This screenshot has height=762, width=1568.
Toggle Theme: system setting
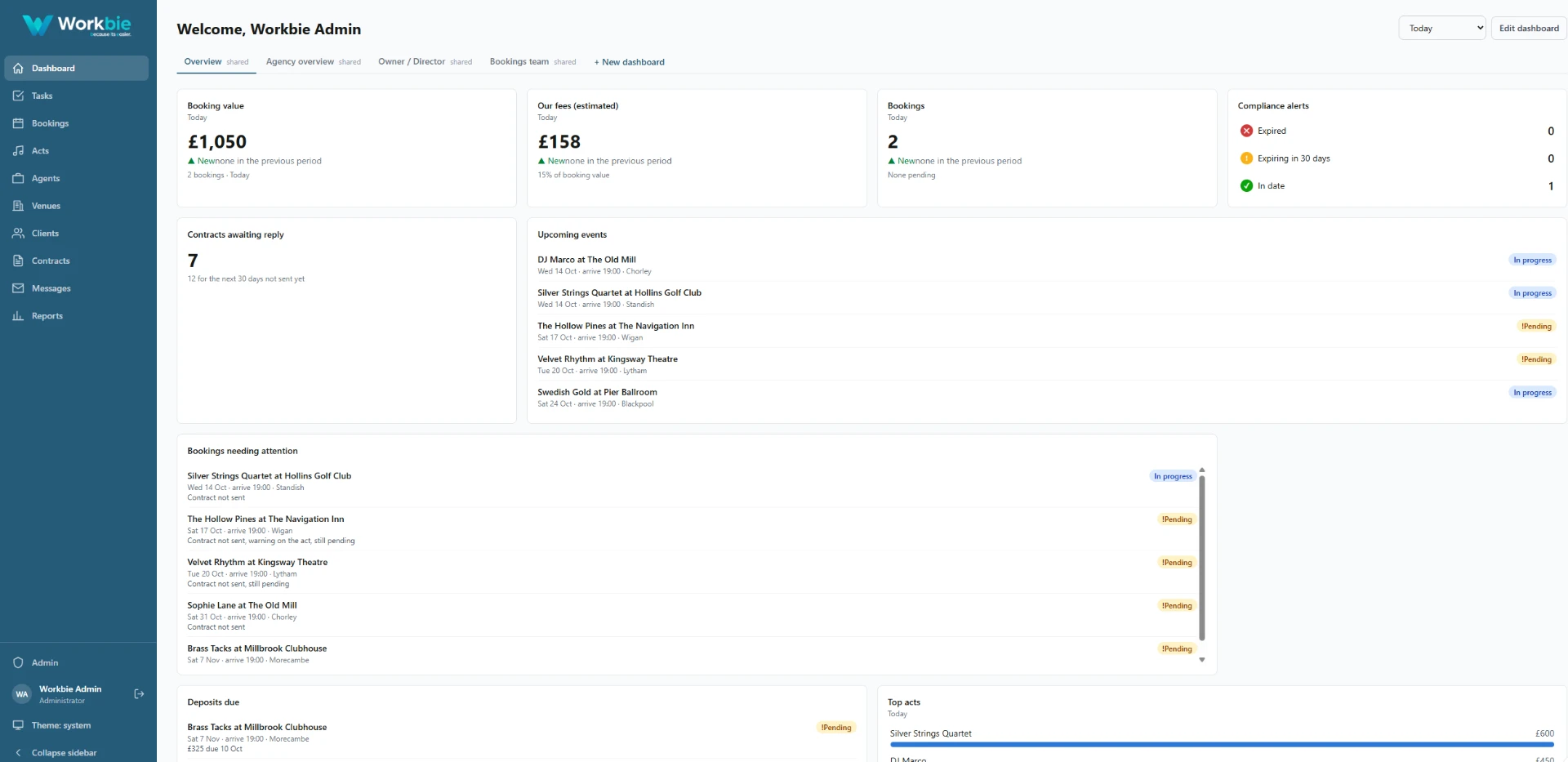pos(75,725)
